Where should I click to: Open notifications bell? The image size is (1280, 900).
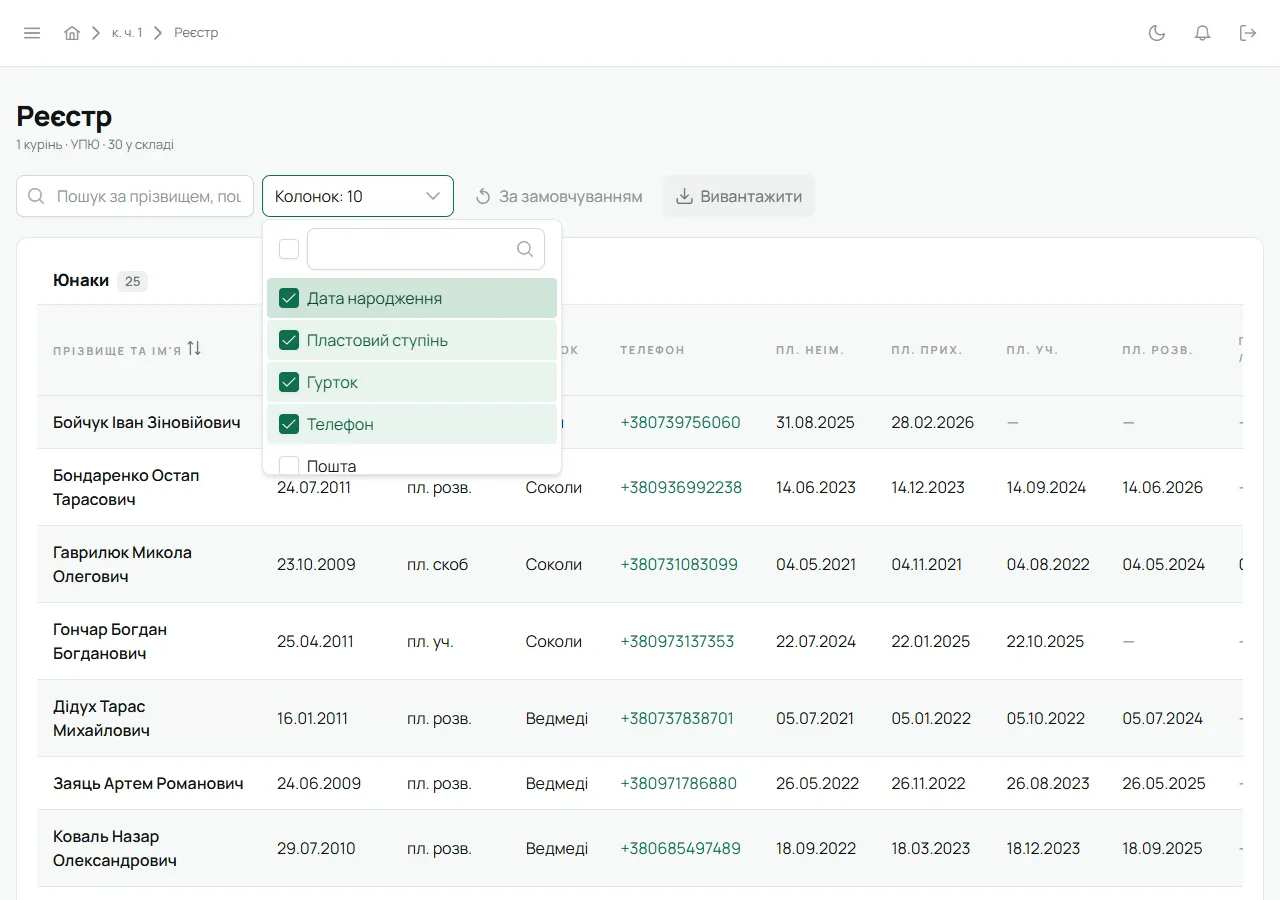1203,33
